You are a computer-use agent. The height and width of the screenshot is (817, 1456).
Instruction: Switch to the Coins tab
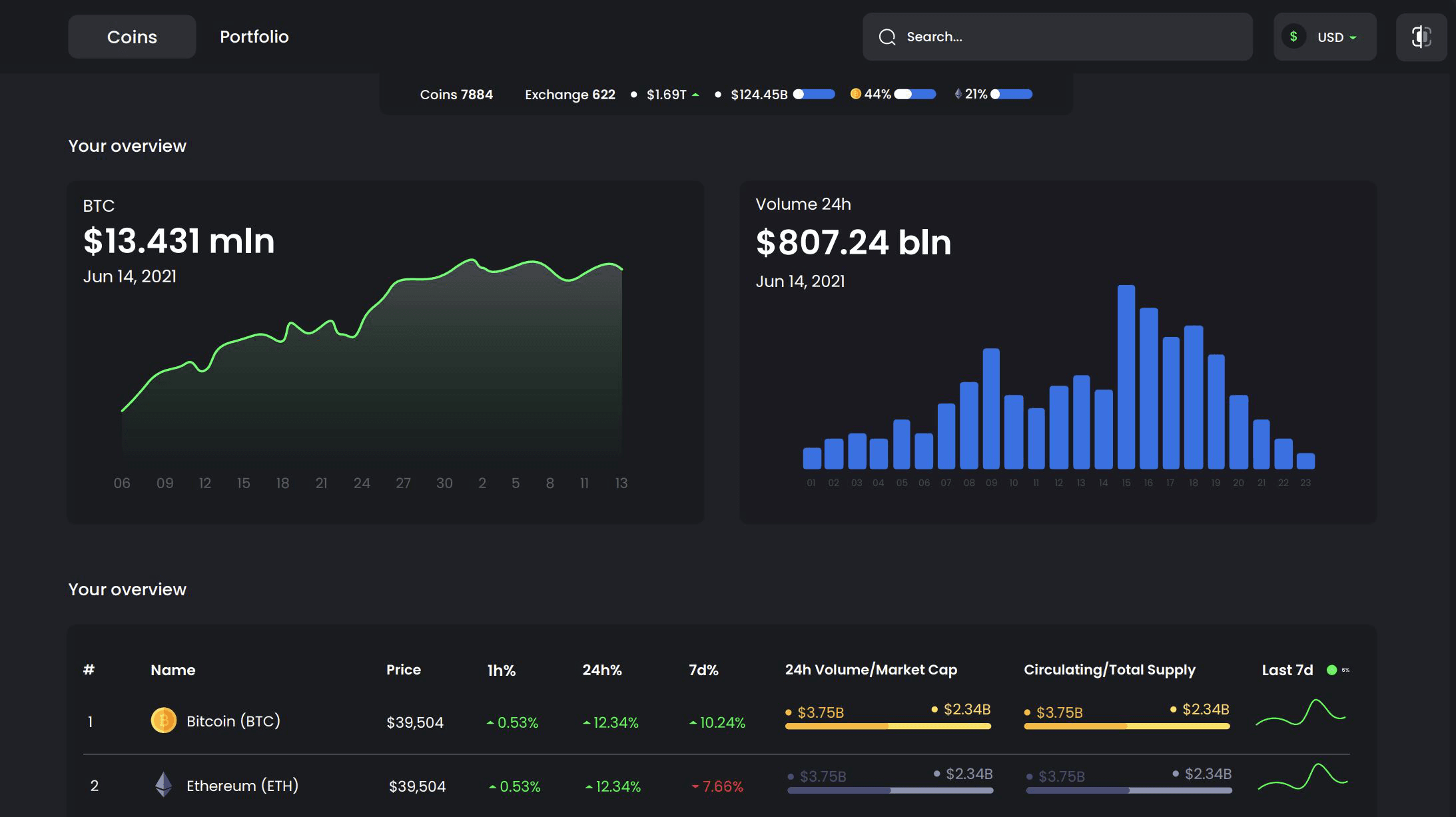tap(132, 37)
